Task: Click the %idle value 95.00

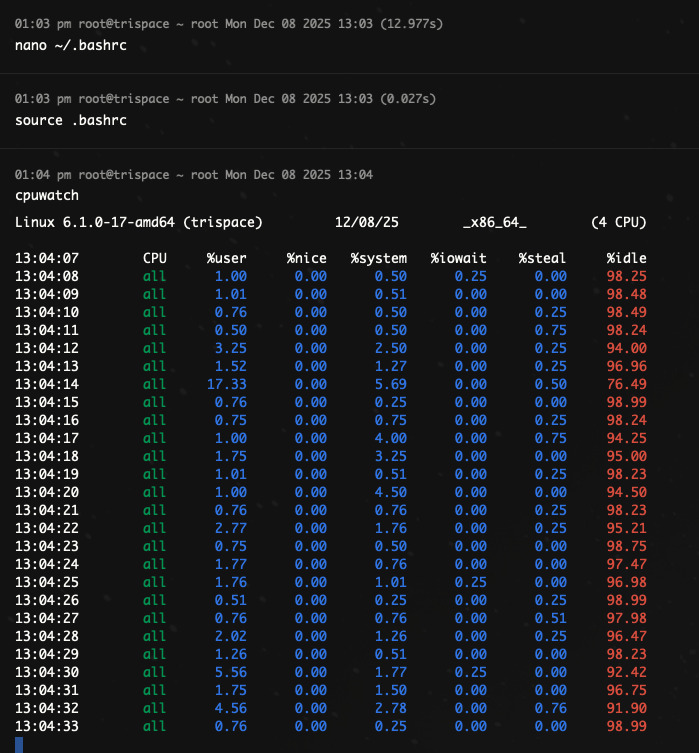Action: point(627,456)
